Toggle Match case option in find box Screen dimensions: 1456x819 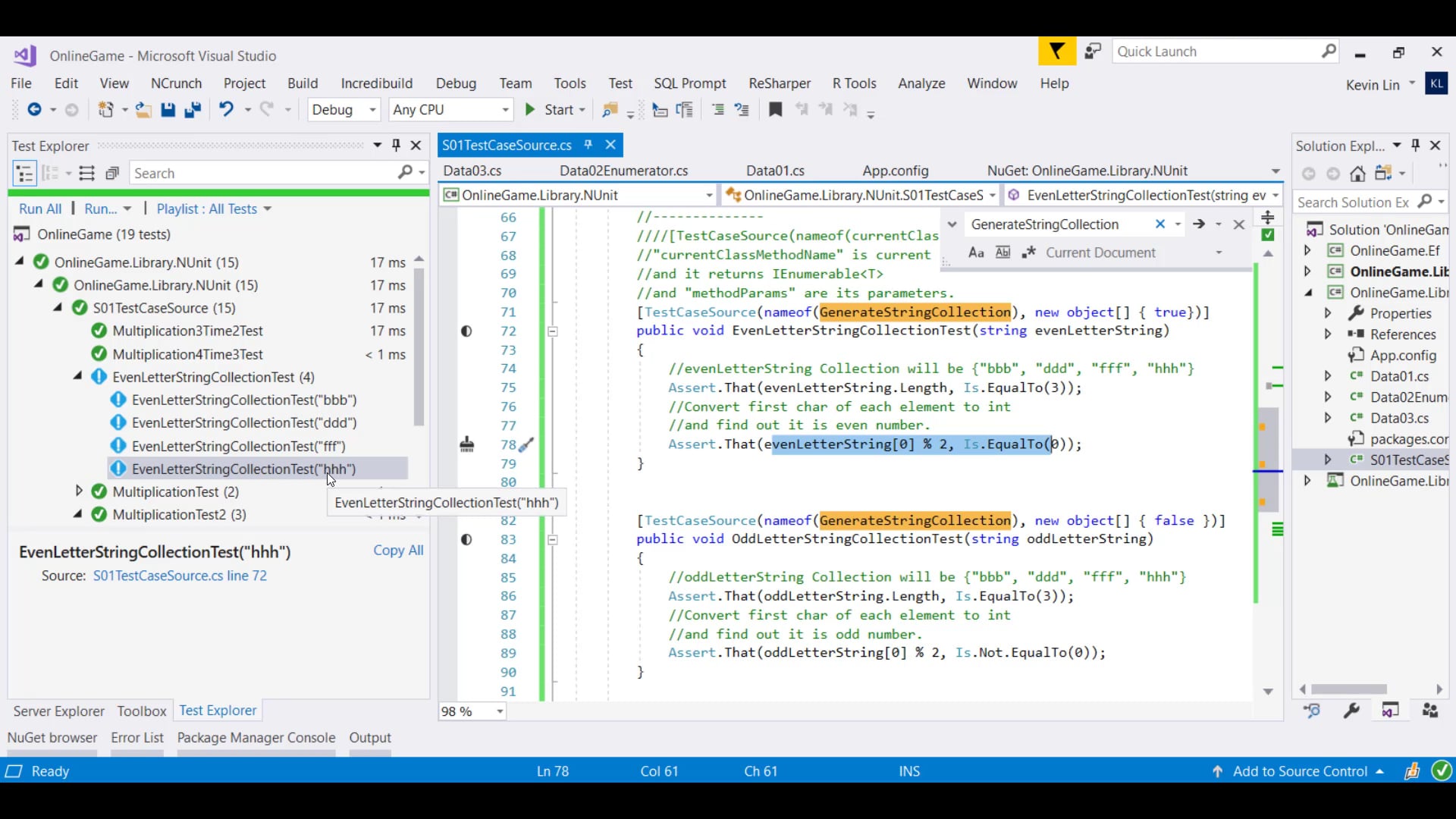(x=976, y=253)
